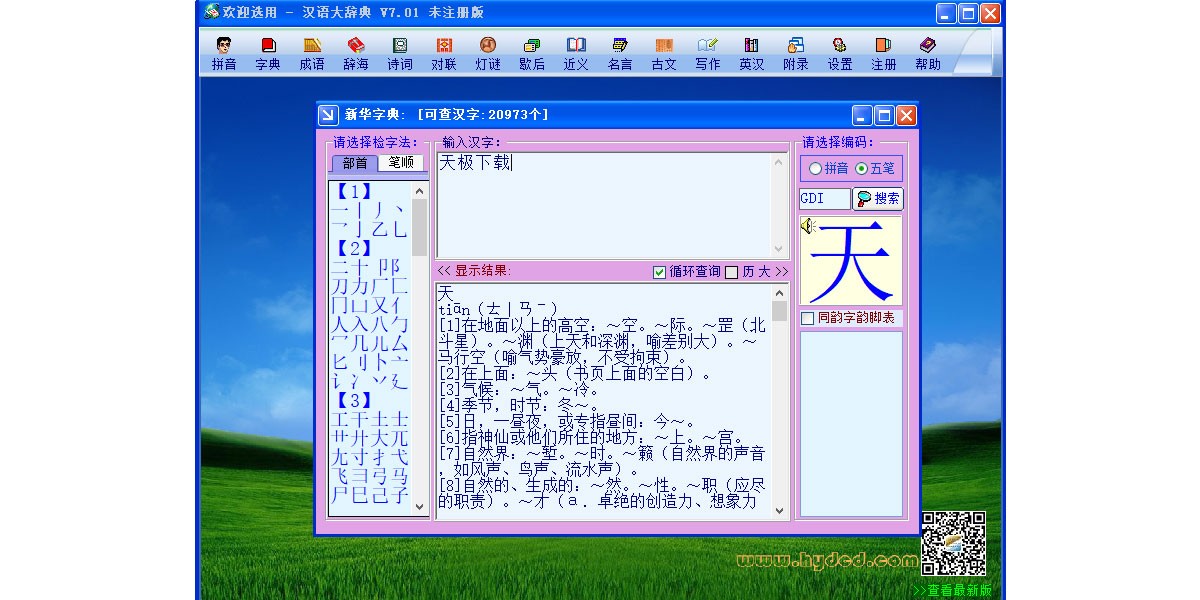
Task: Select radical 马 in the list
Action: click(399, 476)
